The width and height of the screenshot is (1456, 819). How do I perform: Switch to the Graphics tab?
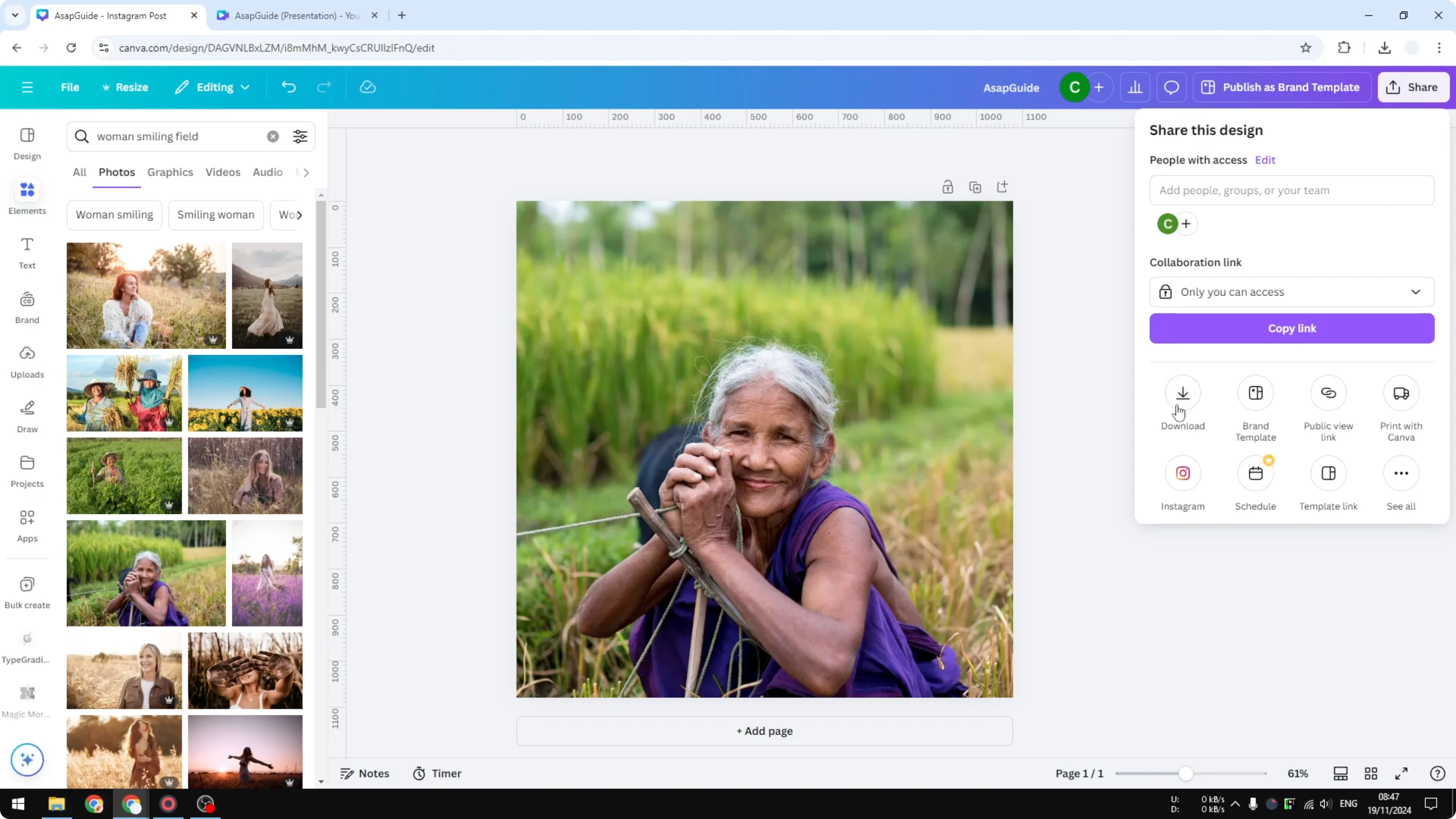(x=170, y=173)
